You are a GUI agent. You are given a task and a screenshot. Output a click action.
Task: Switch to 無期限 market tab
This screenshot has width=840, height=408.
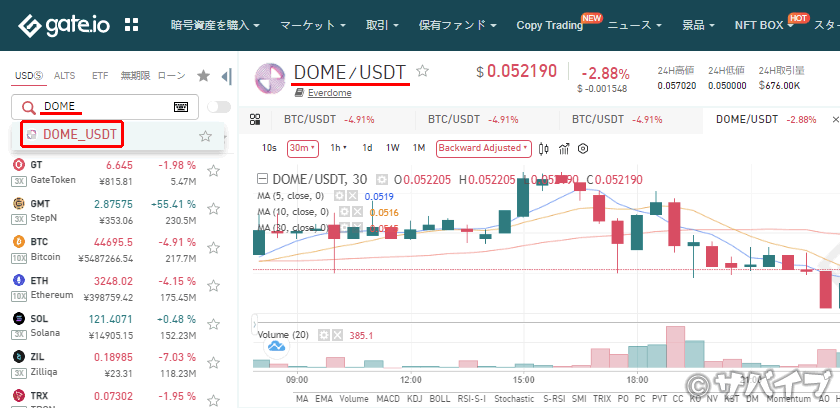click(134, 76)
